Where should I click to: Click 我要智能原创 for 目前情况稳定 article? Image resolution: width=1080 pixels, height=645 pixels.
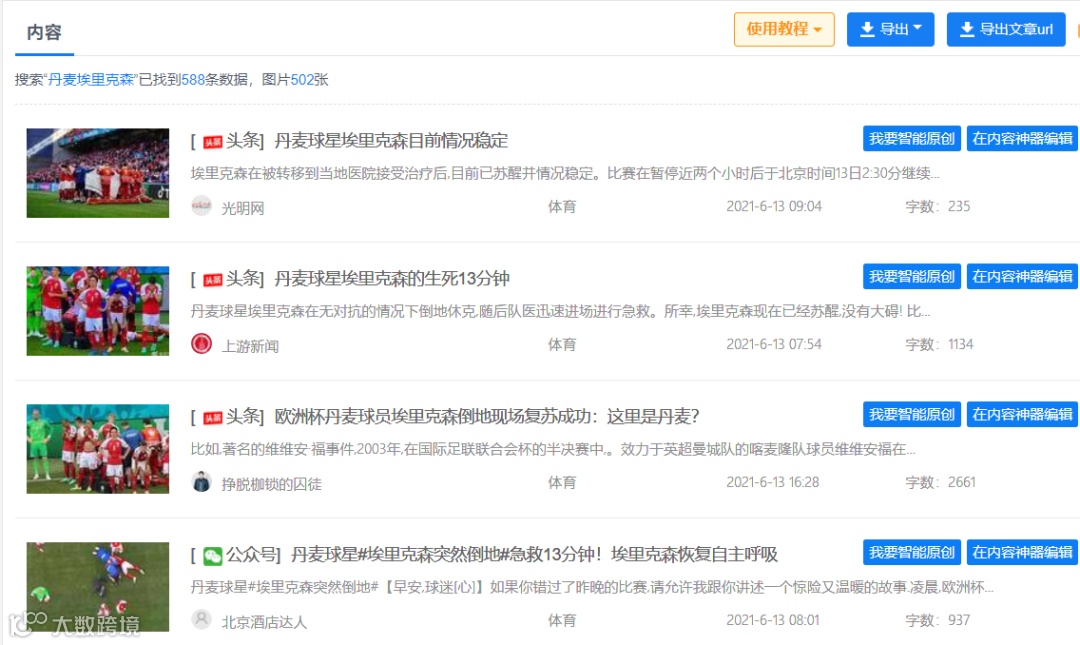(911, 139)
